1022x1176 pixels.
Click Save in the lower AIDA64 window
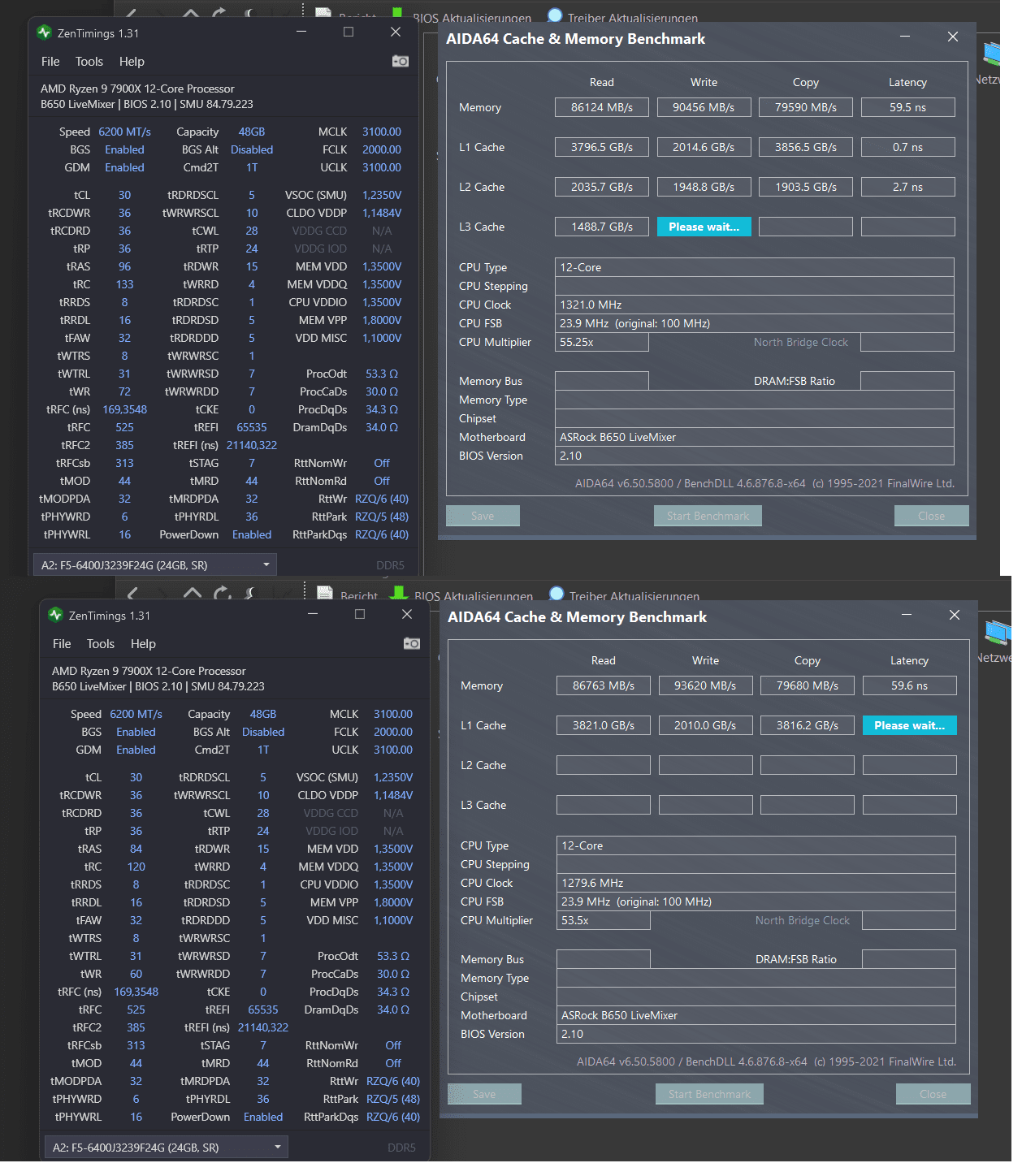(484, 1094)
